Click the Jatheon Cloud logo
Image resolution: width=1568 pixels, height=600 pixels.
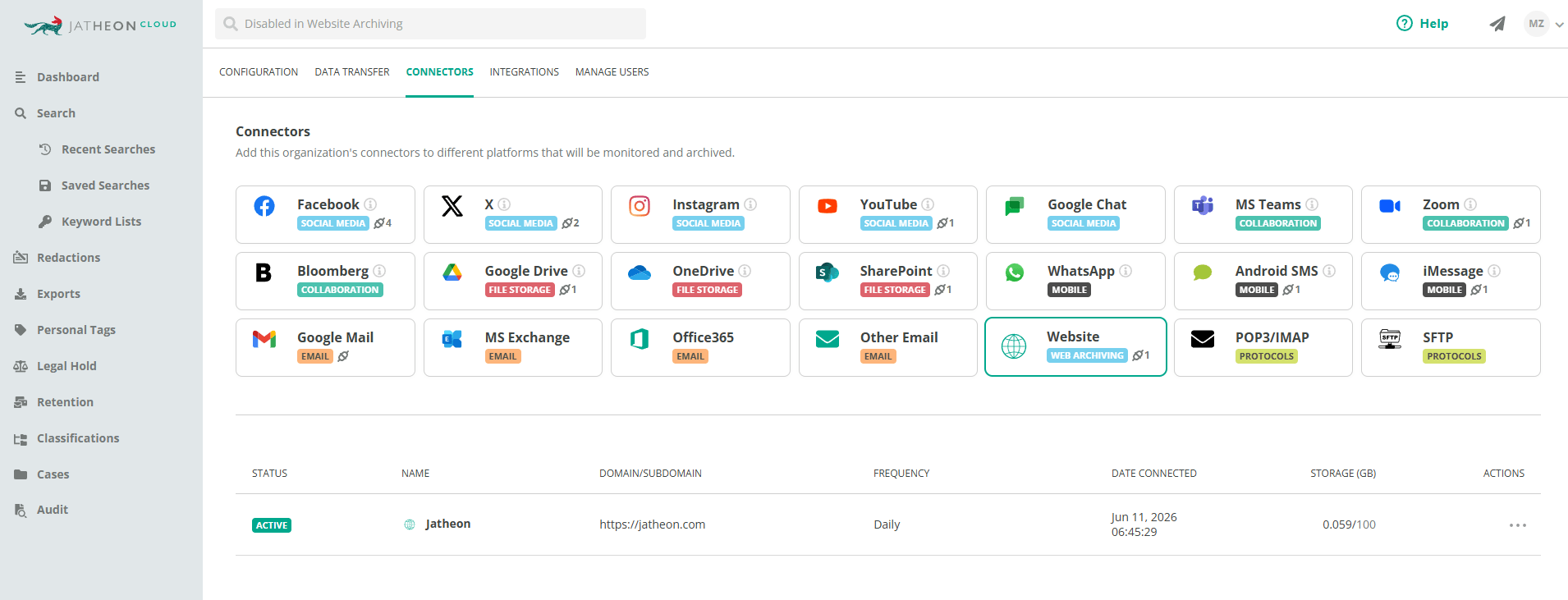coord(100,25)
